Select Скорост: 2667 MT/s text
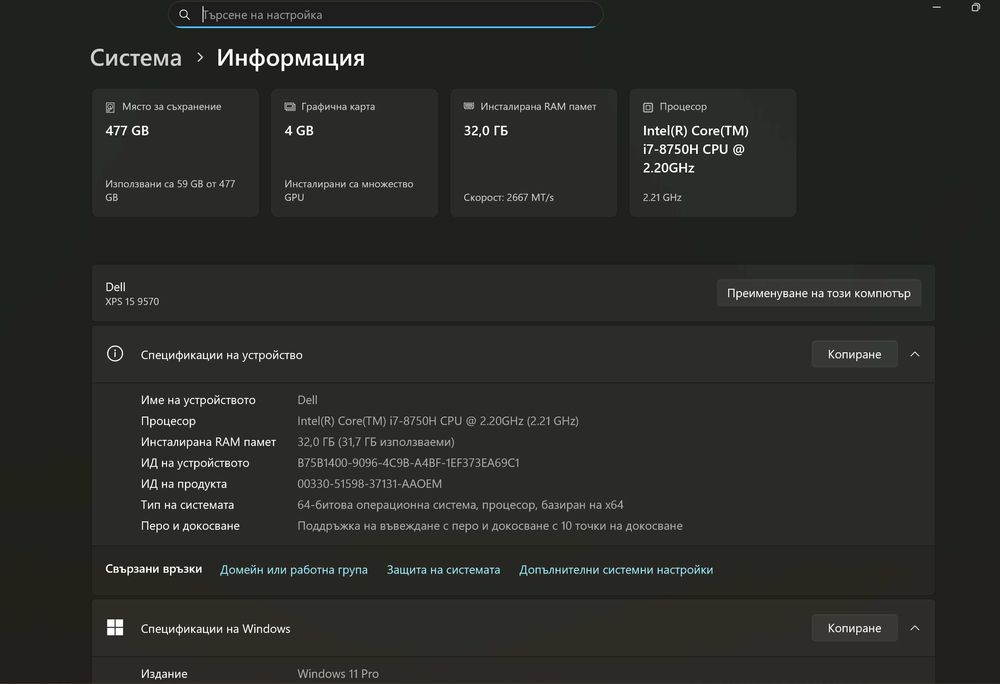1000x684 pixels. click(509, 198)
